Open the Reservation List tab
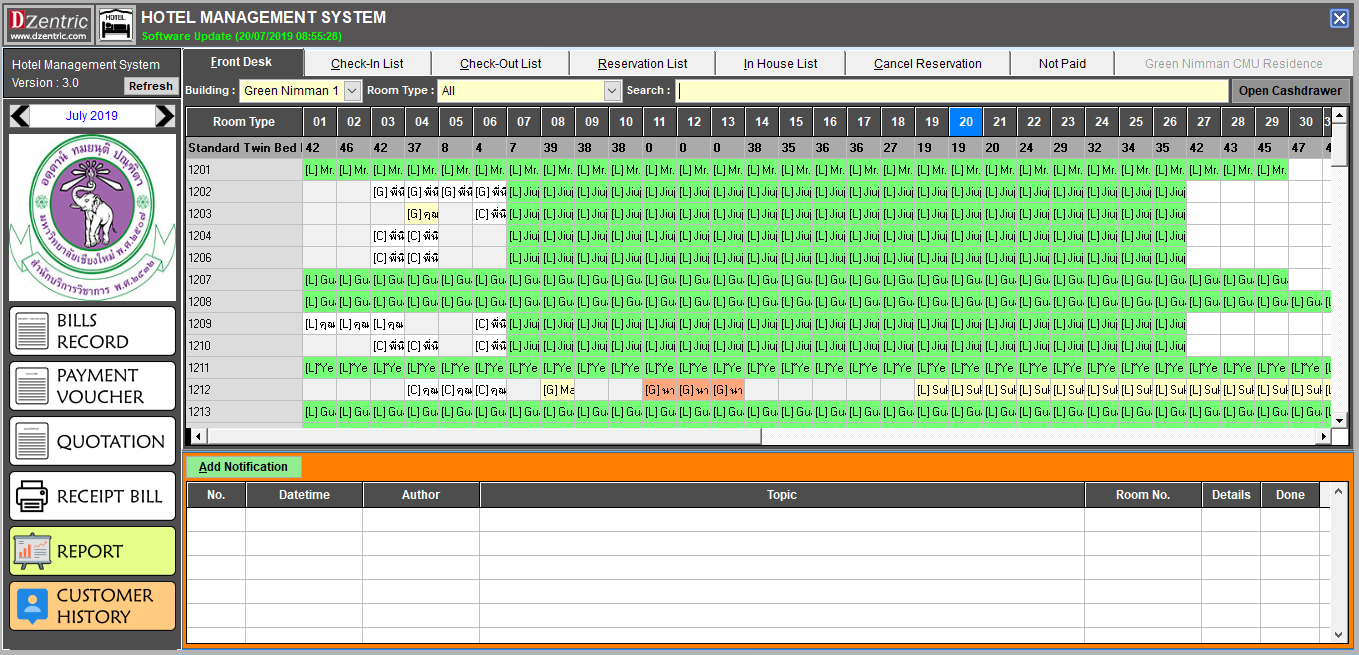1359x655 pixels. click(642, 64)
